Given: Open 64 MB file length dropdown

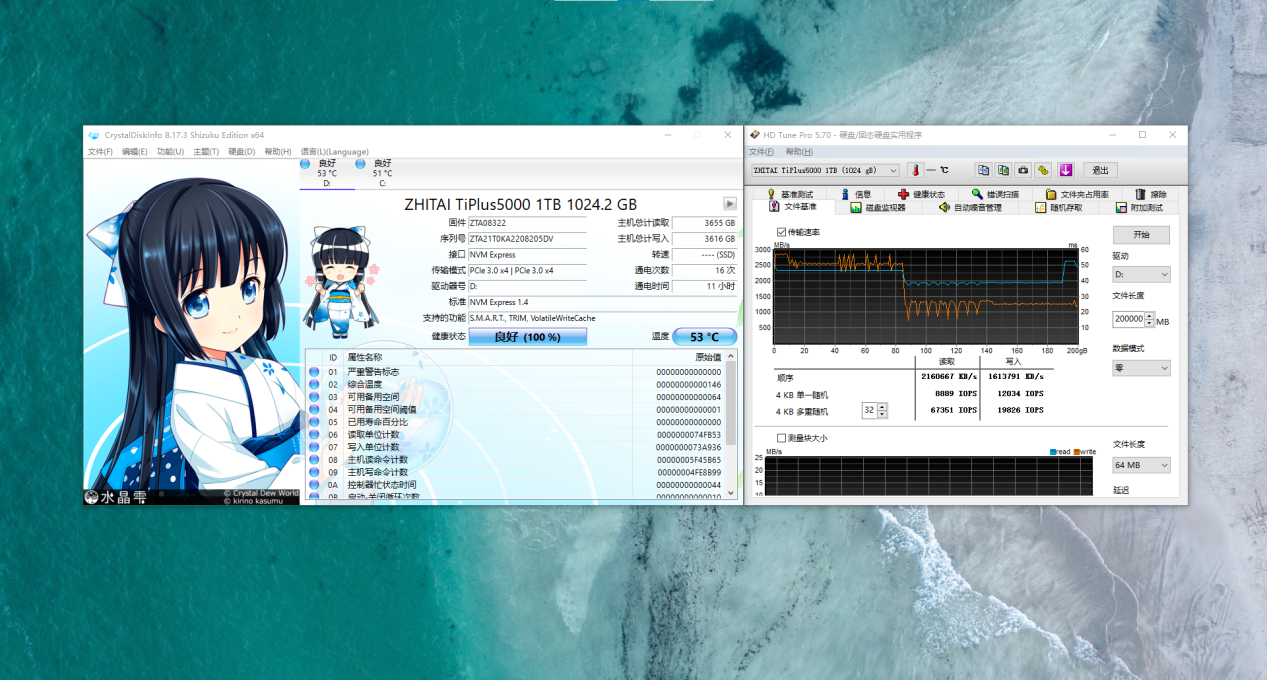Looking at the screenshot, I should tap(1141, 465).
